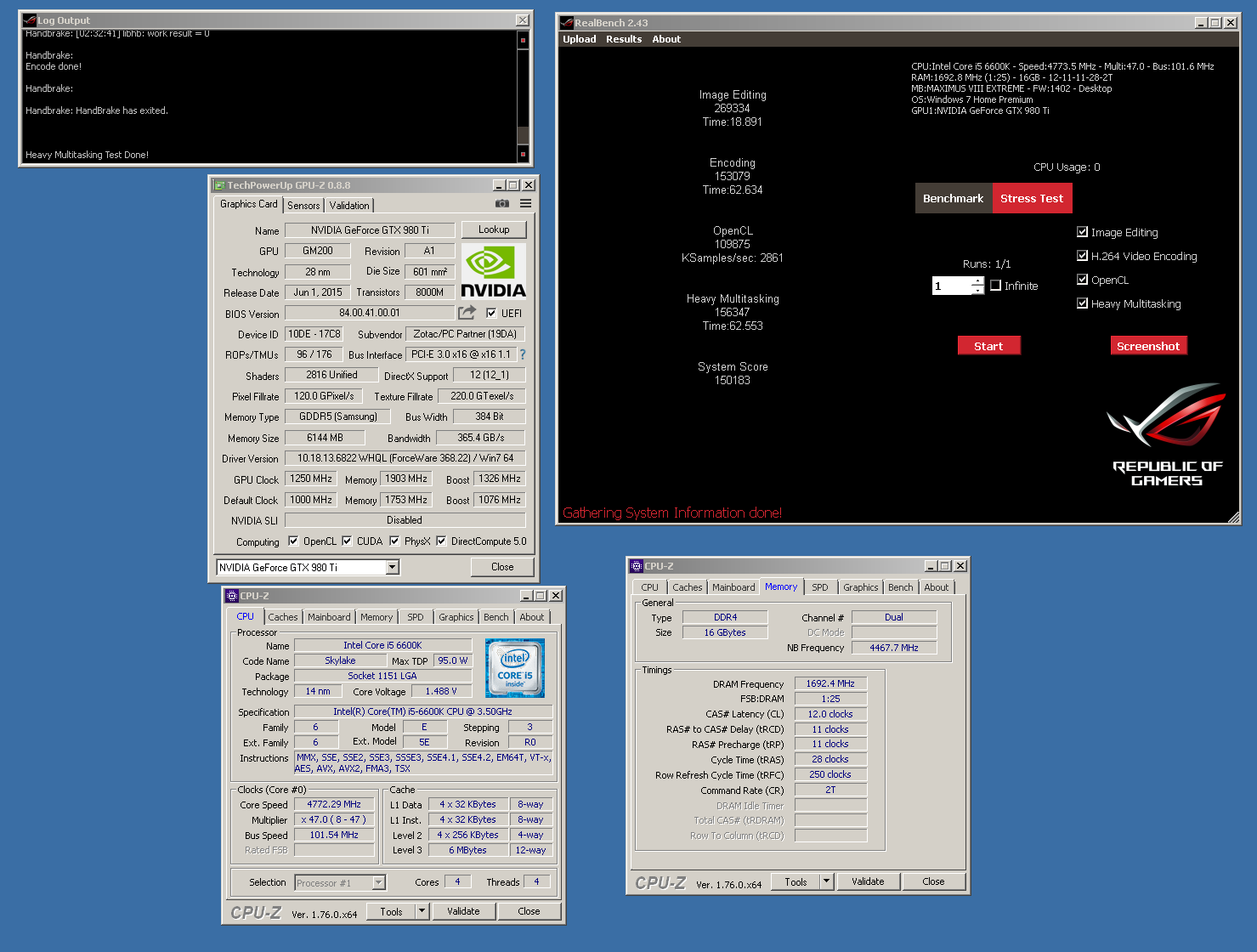Select the Stress Test mode in RealBench
Viewport: 1257px width, 952px height.
[x=1032, y=199]
